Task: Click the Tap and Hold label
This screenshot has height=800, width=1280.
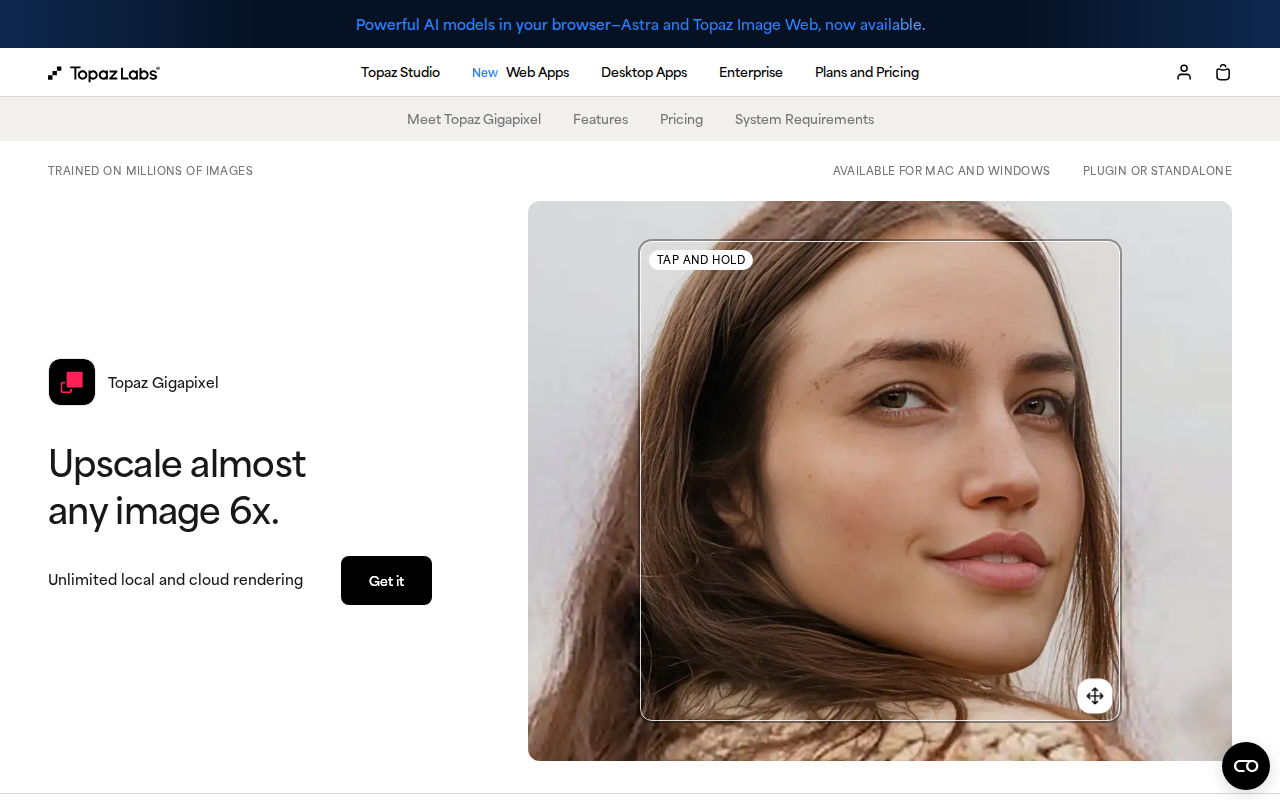Action: click(701, 260)
